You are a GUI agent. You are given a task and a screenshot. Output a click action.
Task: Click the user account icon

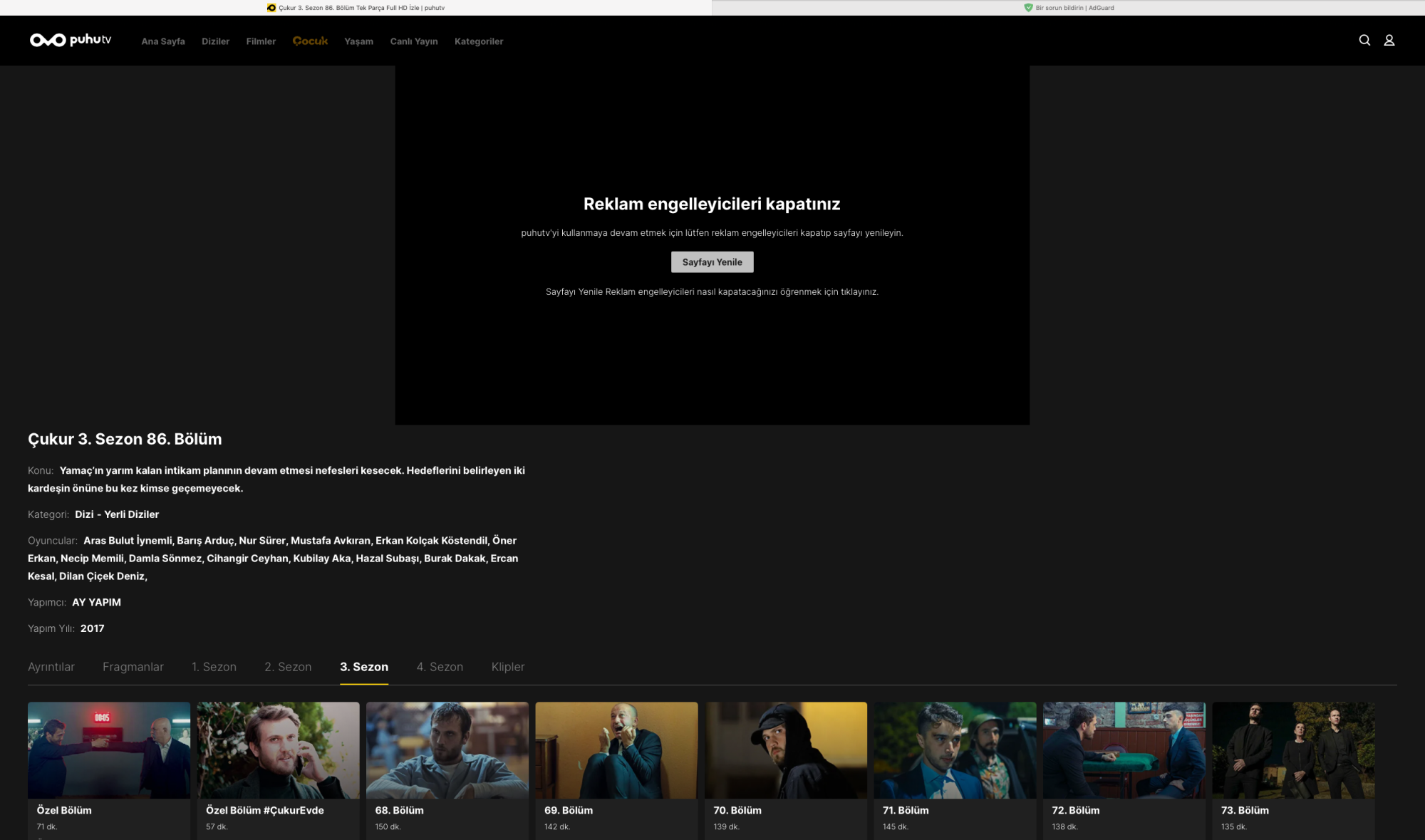coord(1389,41)
